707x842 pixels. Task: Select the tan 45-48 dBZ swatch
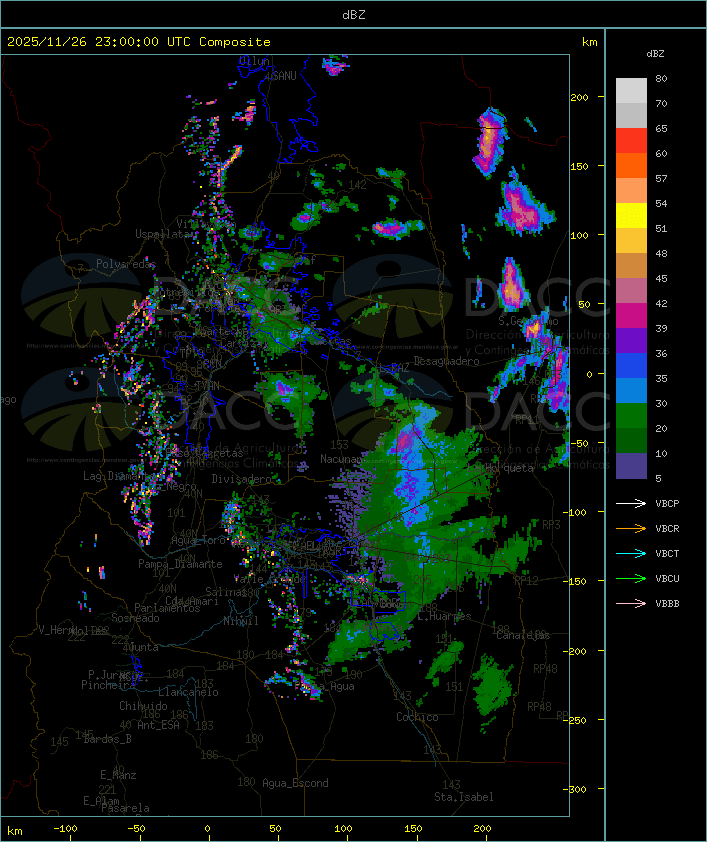pyautogui.click(x=631, y=265)
